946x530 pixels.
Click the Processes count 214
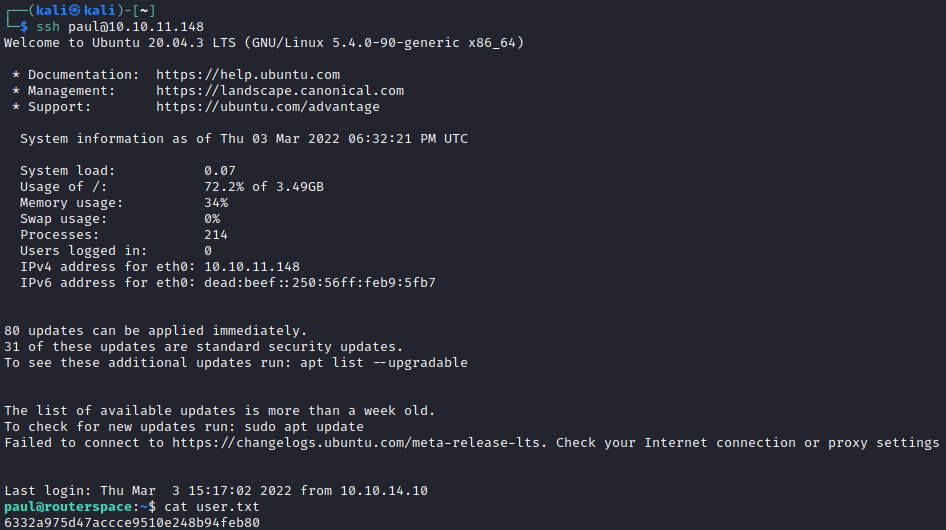pos(216,235)
